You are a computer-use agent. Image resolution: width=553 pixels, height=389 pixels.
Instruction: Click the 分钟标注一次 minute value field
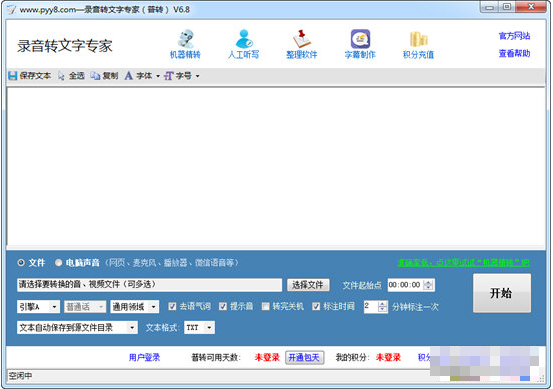click(x=371, y=307)
